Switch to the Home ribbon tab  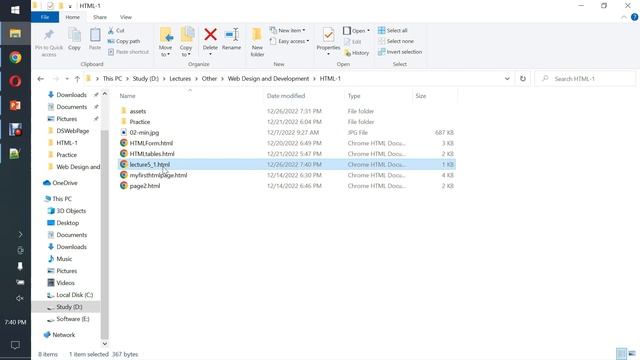coord(73,17)
